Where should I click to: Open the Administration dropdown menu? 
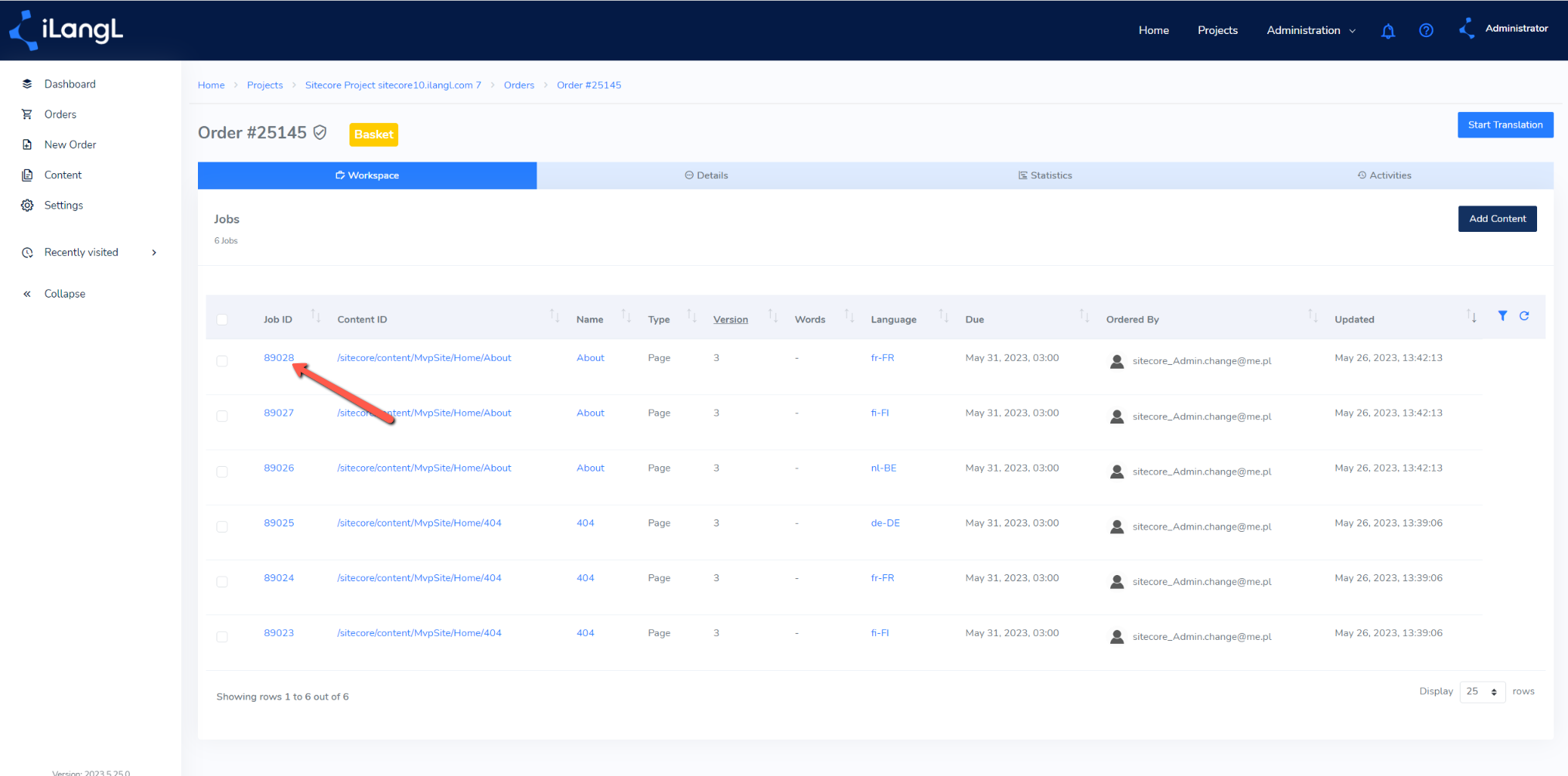1311,30
